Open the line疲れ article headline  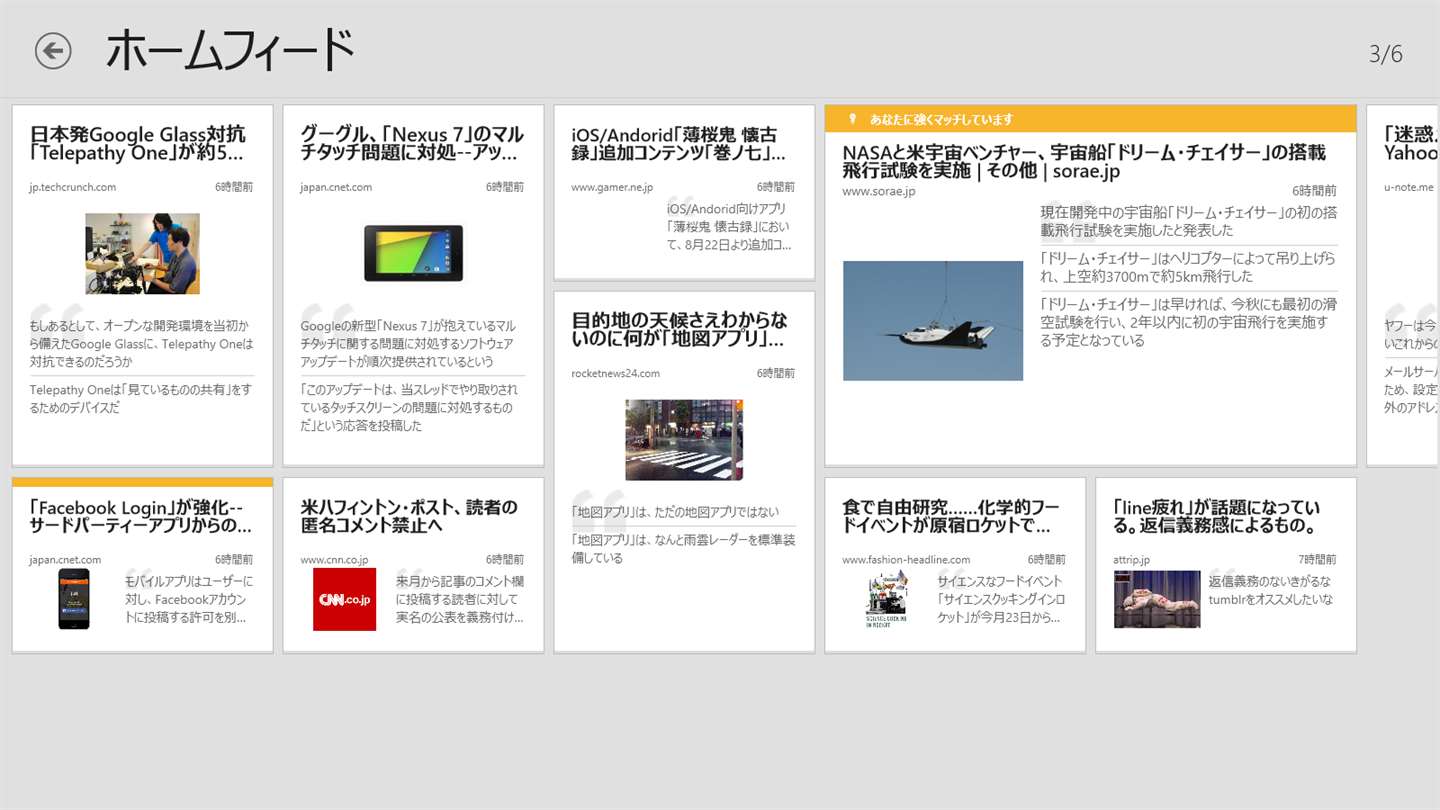[1216, 516]
